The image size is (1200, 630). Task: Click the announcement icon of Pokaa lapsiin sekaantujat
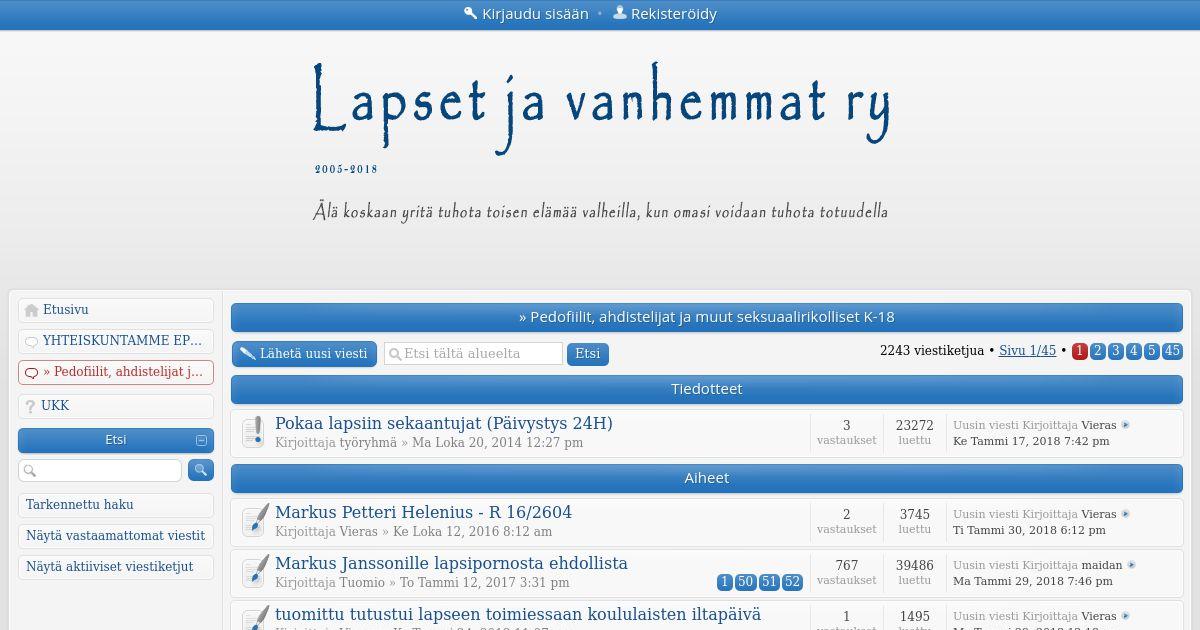pyautogui.click(x=253, y=432)
